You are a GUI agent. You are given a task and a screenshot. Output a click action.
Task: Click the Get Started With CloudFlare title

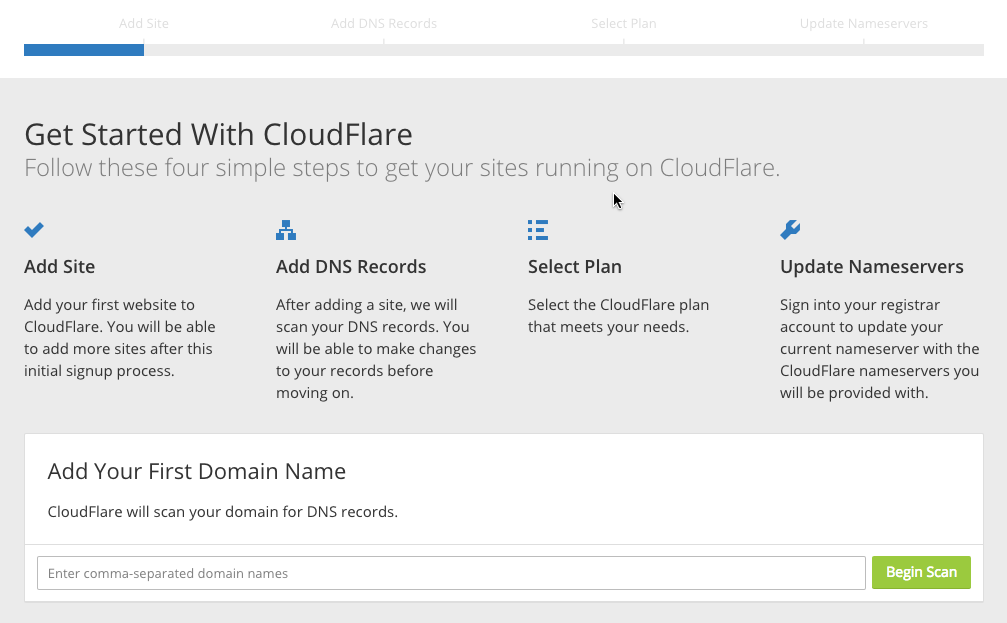(218, 134)
